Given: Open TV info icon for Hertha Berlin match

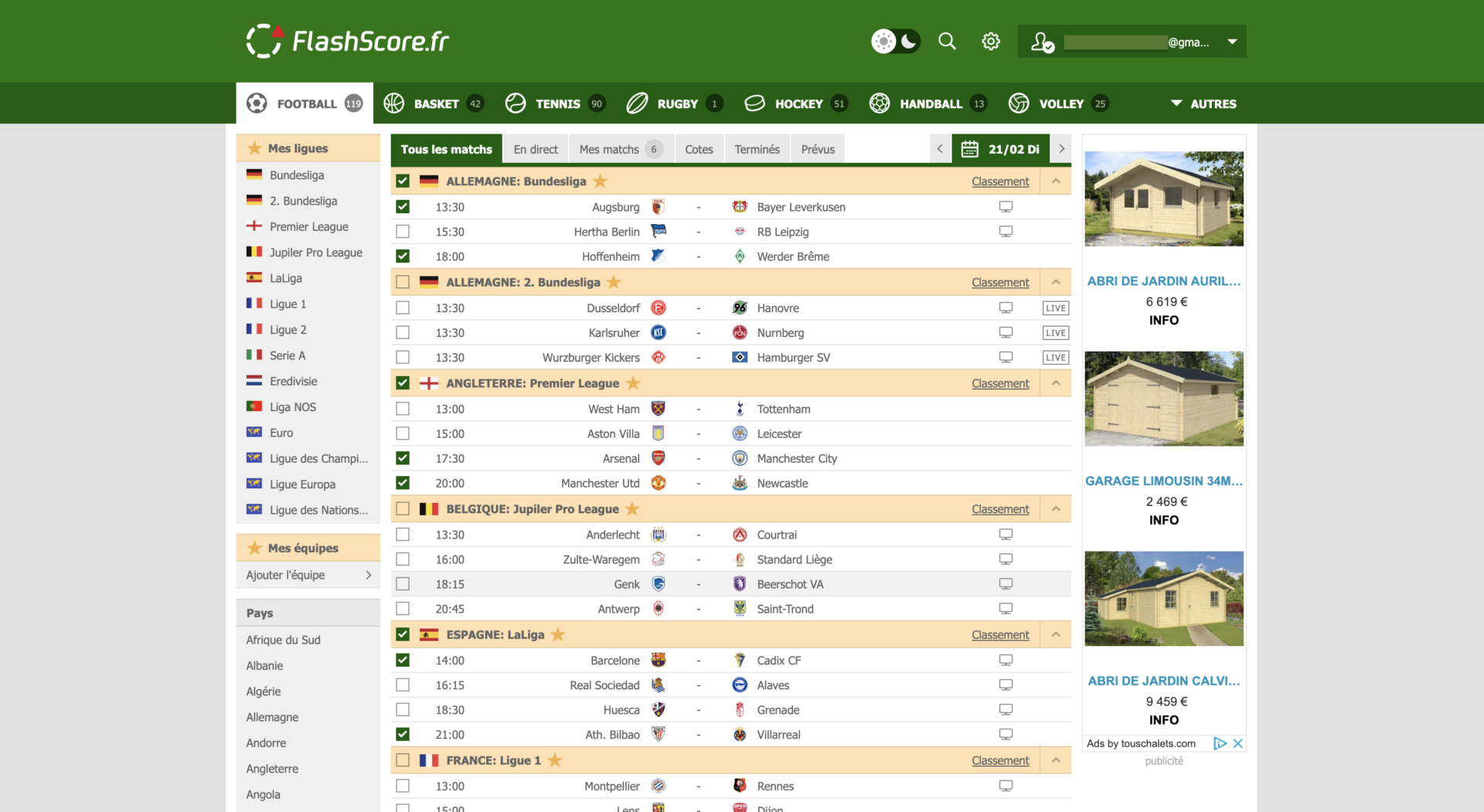Looking at the screenshot, I should coord(1006,231).
